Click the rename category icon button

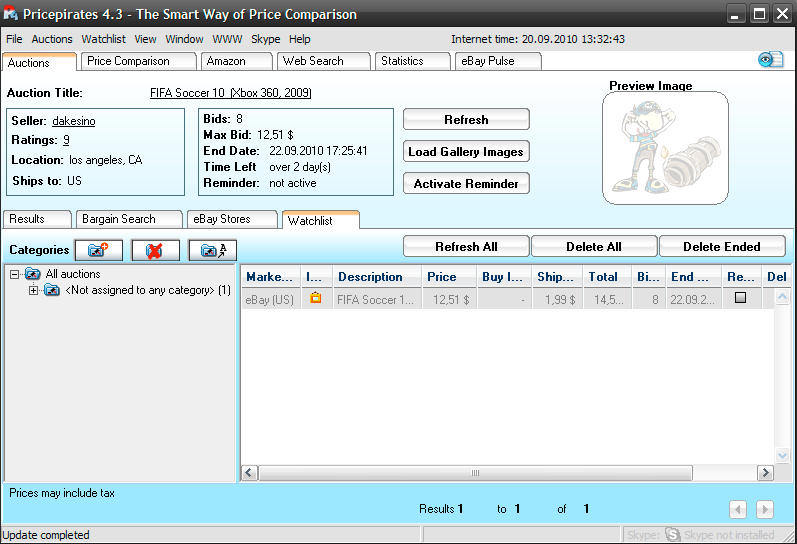[x=212, y=250]
